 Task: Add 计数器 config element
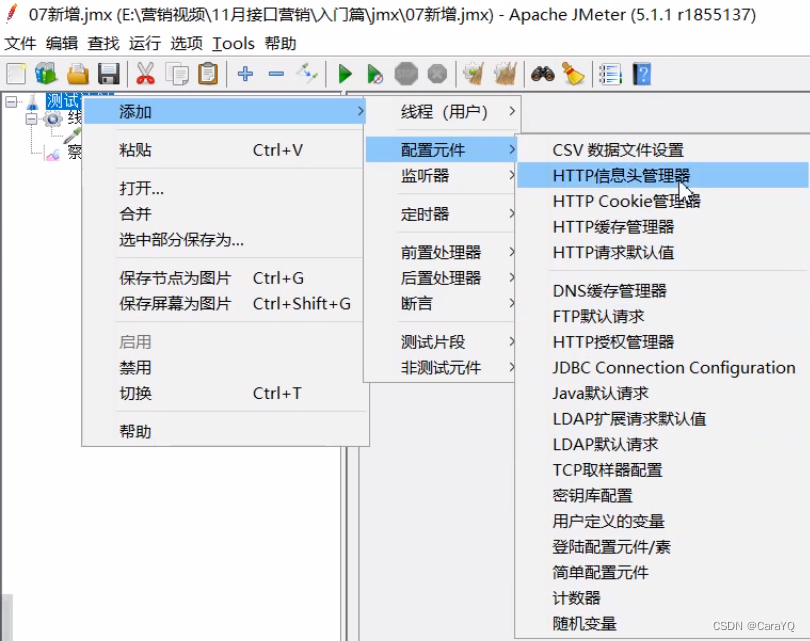click(x=663, y=598)
